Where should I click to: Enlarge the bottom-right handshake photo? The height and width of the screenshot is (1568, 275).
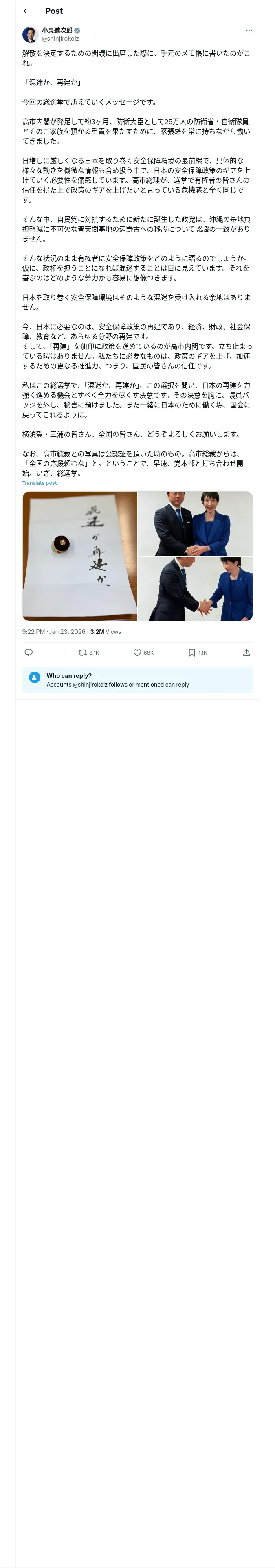[x=195, y=589]
